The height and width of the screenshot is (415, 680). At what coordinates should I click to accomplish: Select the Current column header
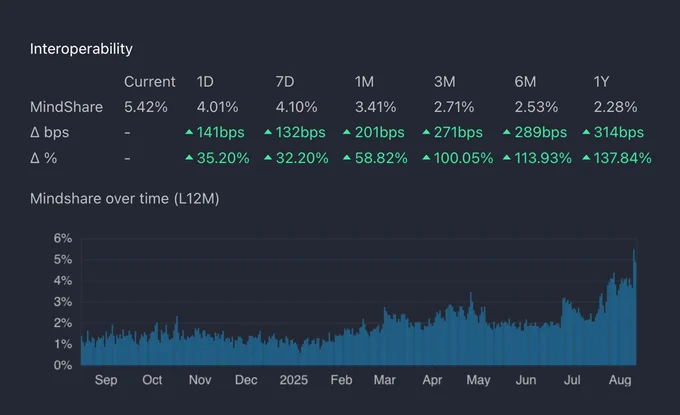click(150, 82)
